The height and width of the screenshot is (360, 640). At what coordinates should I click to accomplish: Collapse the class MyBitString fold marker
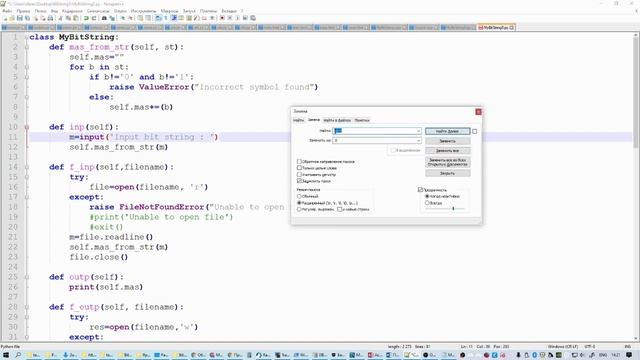(x=27, y=37)
